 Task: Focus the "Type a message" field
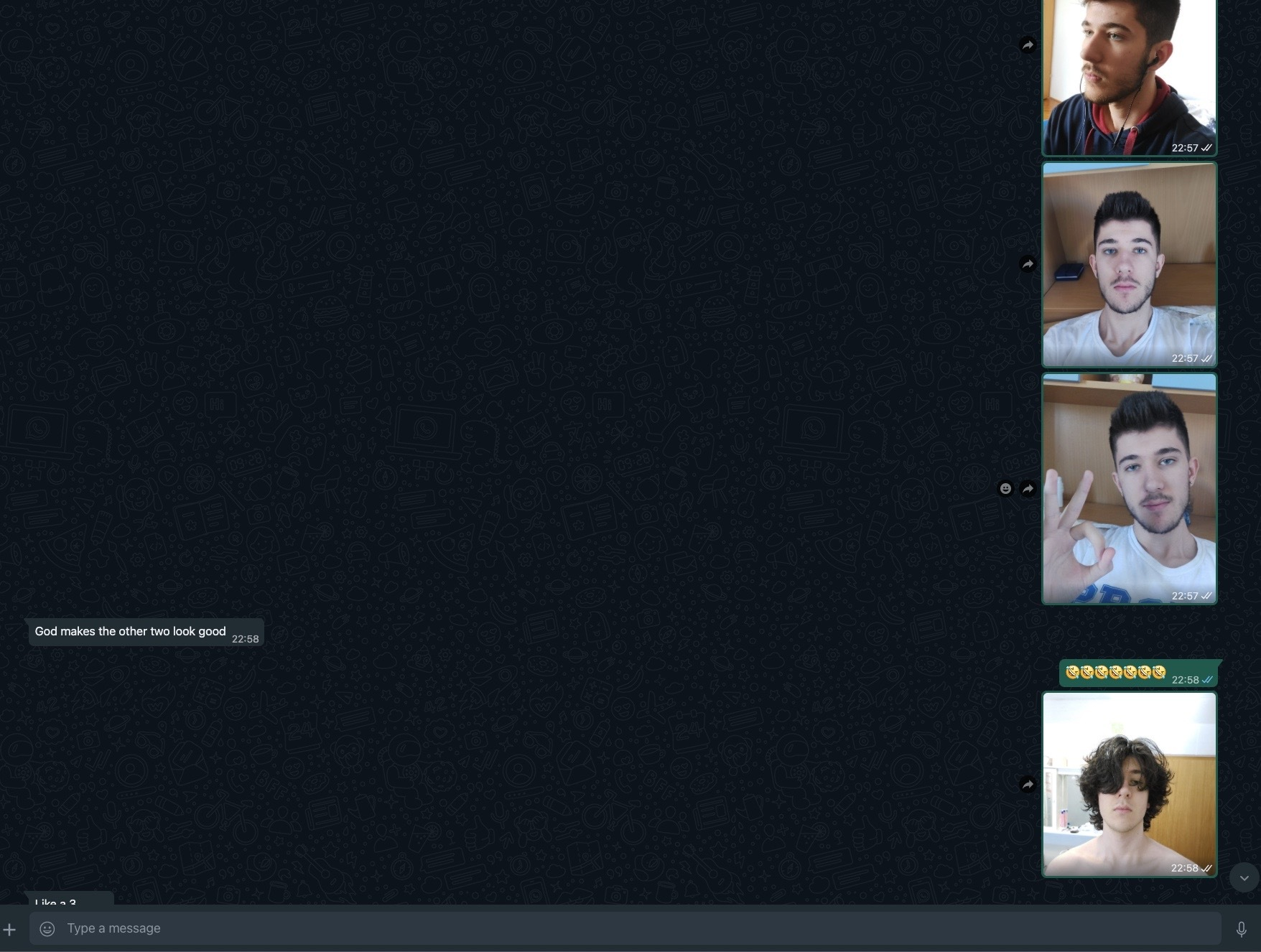[x=632, y=928]
